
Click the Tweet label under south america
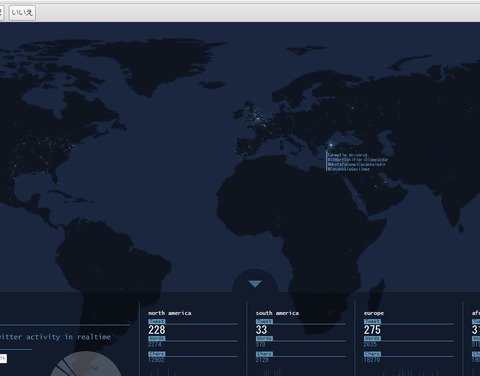[x=264, y=321]
